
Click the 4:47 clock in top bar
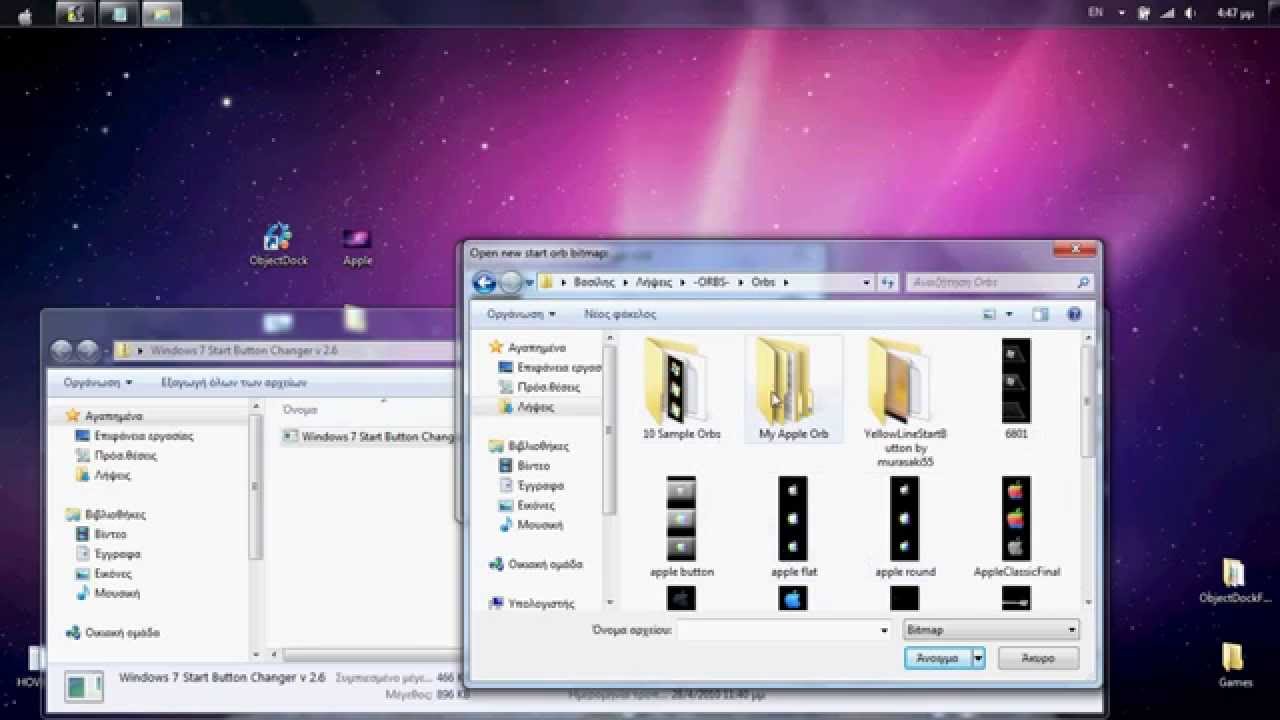pyautogui.click(x=1235, y=13)
